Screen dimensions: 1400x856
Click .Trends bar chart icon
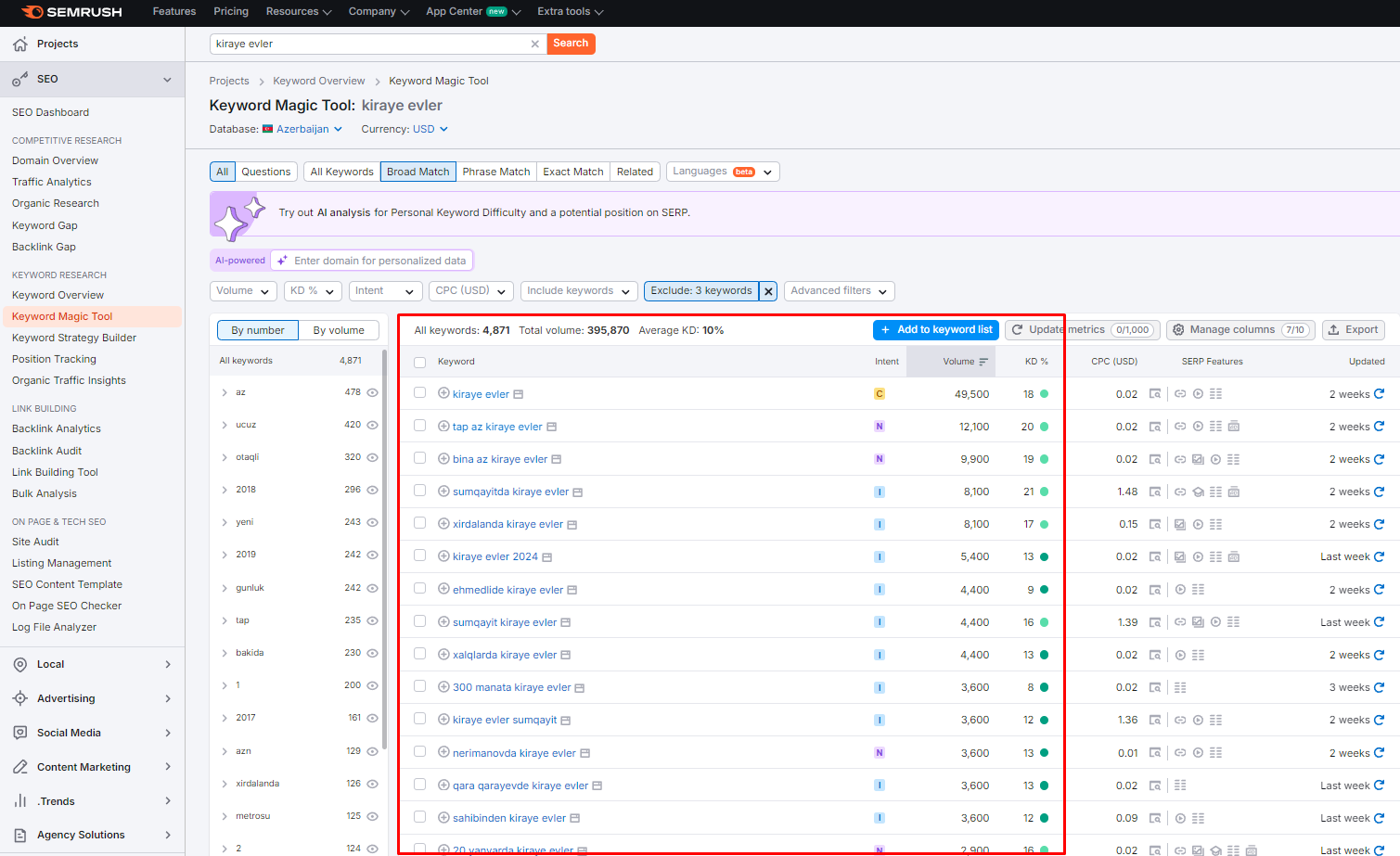19,801
